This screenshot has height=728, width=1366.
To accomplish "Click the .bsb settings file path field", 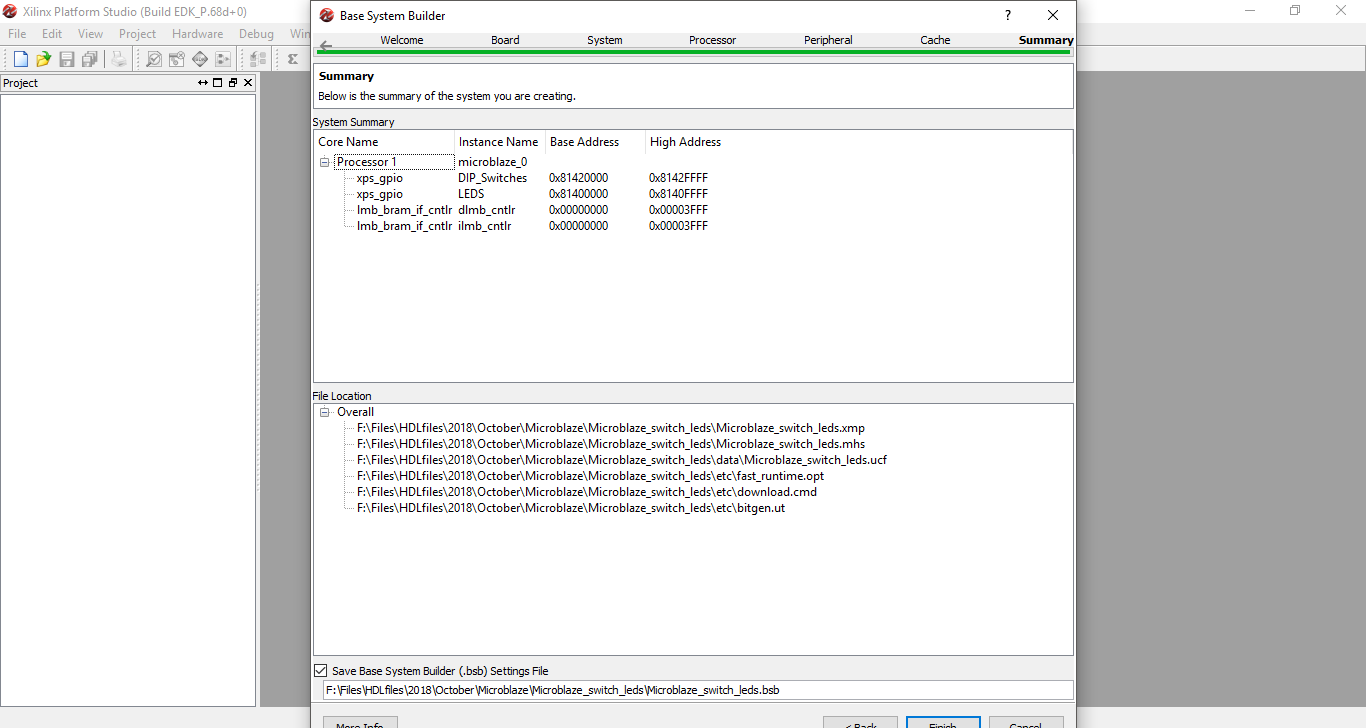I will coord(697,690).
